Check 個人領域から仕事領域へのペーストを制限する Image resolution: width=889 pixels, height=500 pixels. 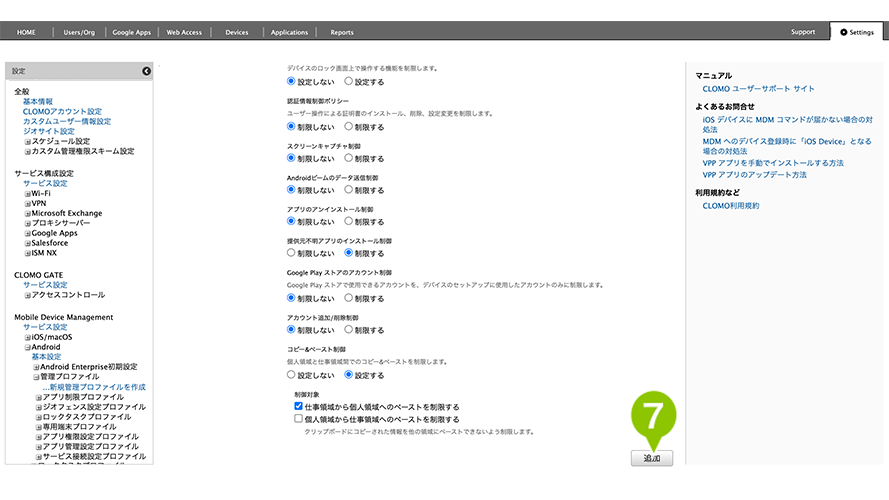(298, 418)
